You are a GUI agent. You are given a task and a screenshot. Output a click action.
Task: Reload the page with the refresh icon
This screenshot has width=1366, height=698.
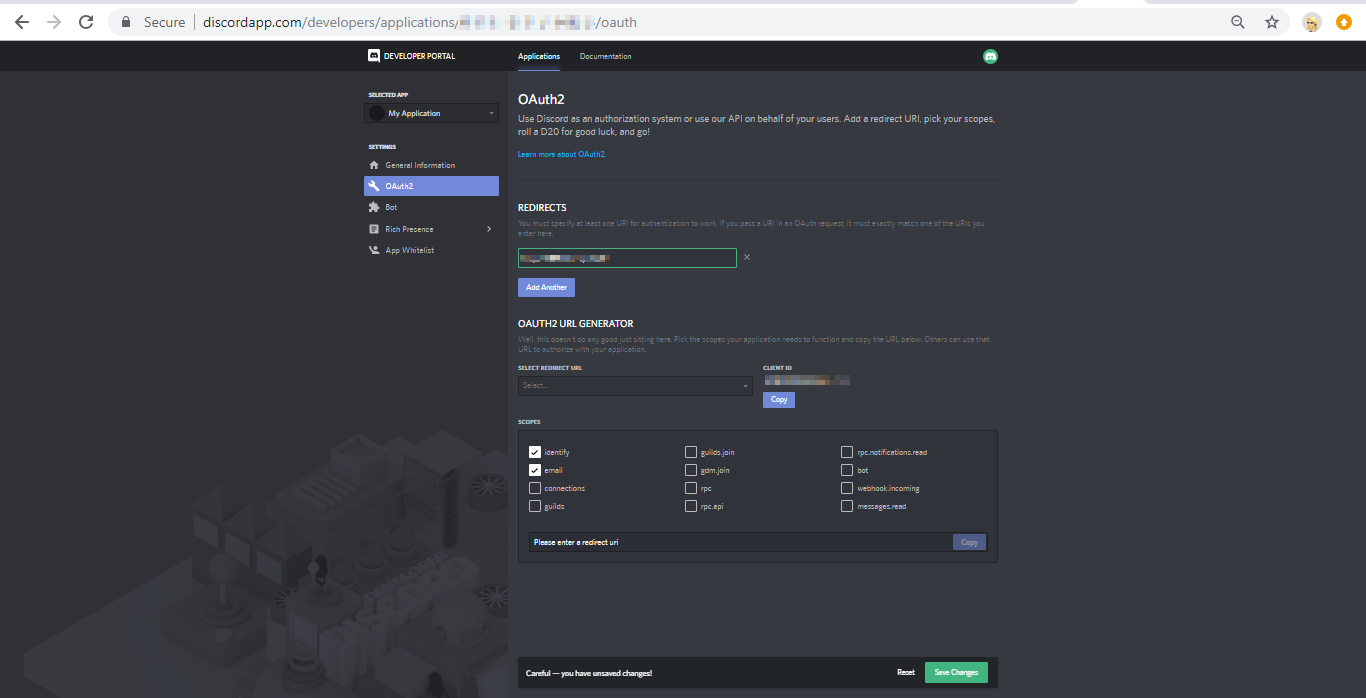(x=86, y=22)
